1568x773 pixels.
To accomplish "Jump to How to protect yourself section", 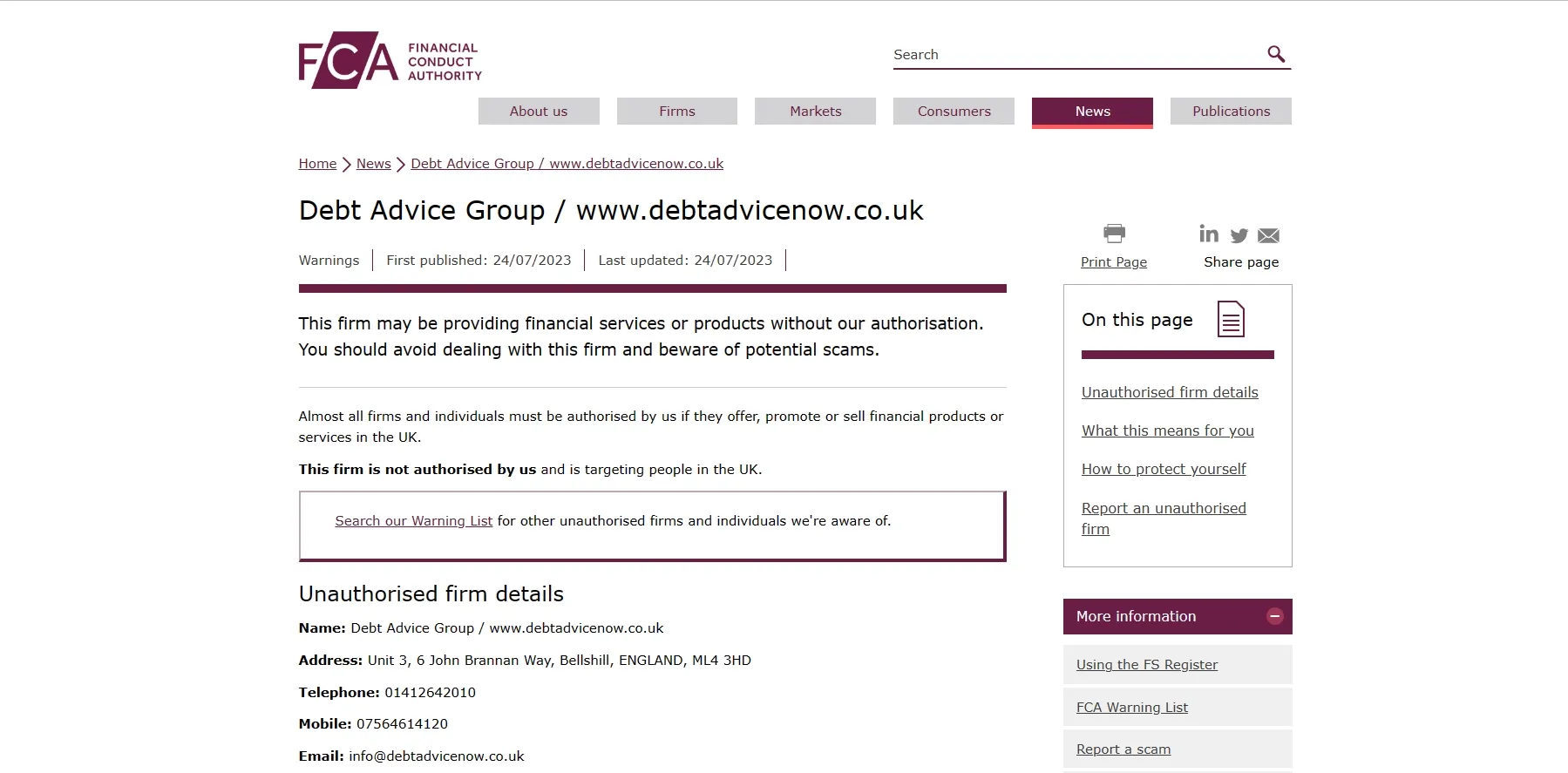I will tap(1164, 469).
